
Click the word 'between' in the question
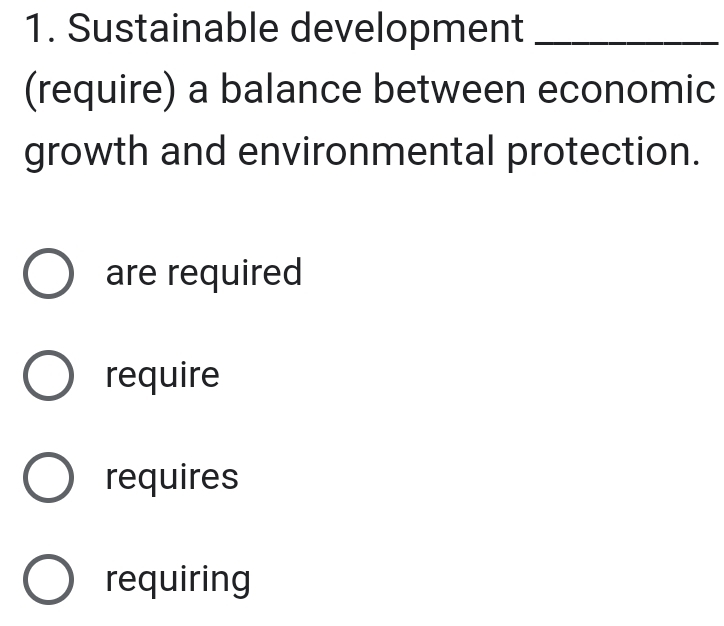(x=450, y=89)
